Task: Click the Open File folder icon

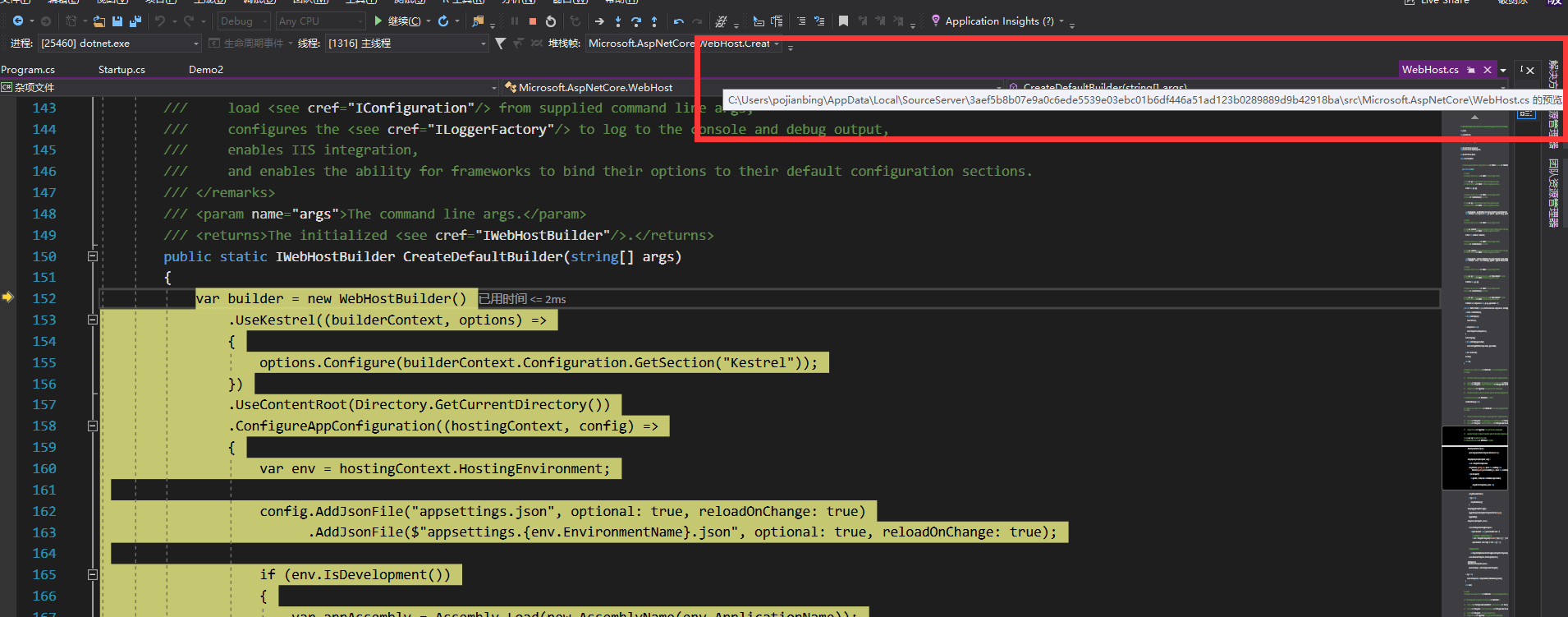Action: click(x=99, y=21)
